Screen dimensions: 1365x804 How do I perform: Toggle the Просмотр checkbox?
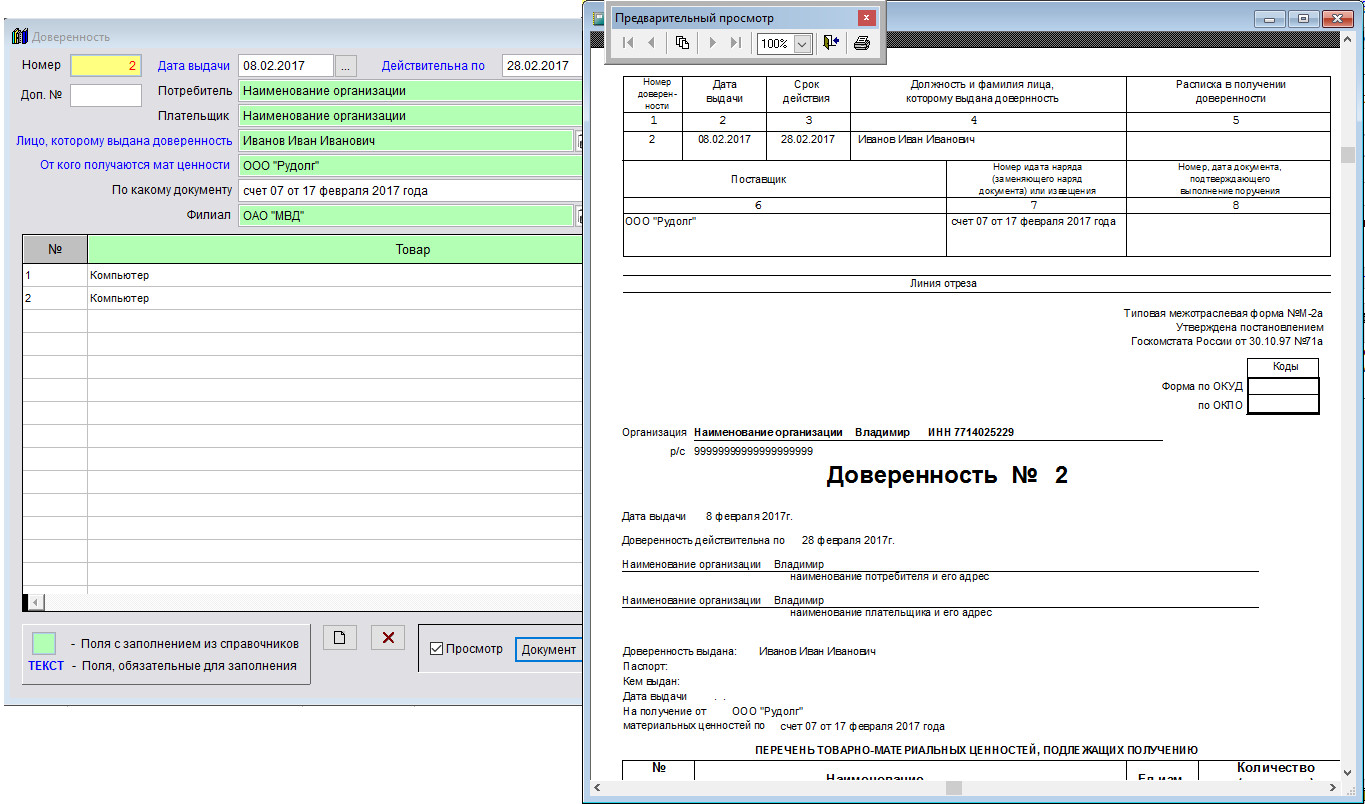[436, 649]
